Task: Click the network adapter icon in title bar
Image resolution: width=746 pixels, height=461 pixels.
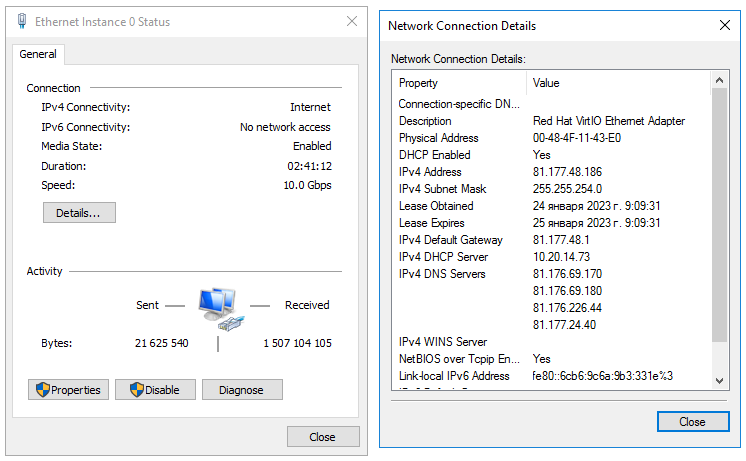Action: tap(21, 21)
